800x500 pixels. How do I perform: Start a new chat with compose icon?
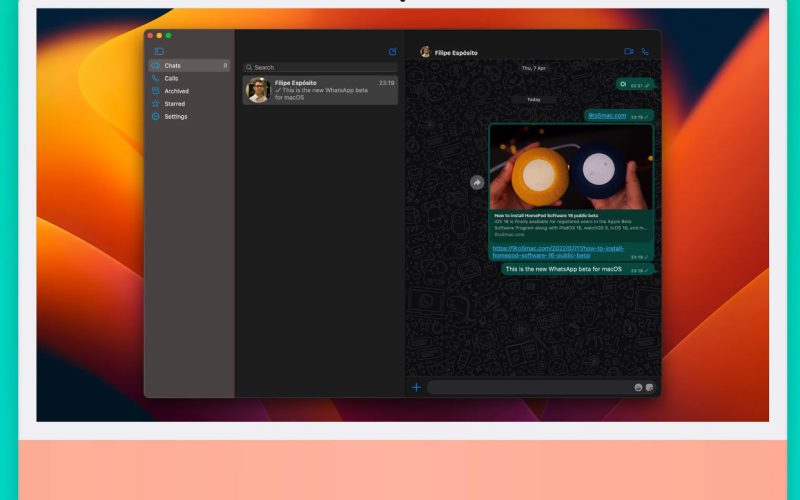pyautogui.click(x=392, y=52)
